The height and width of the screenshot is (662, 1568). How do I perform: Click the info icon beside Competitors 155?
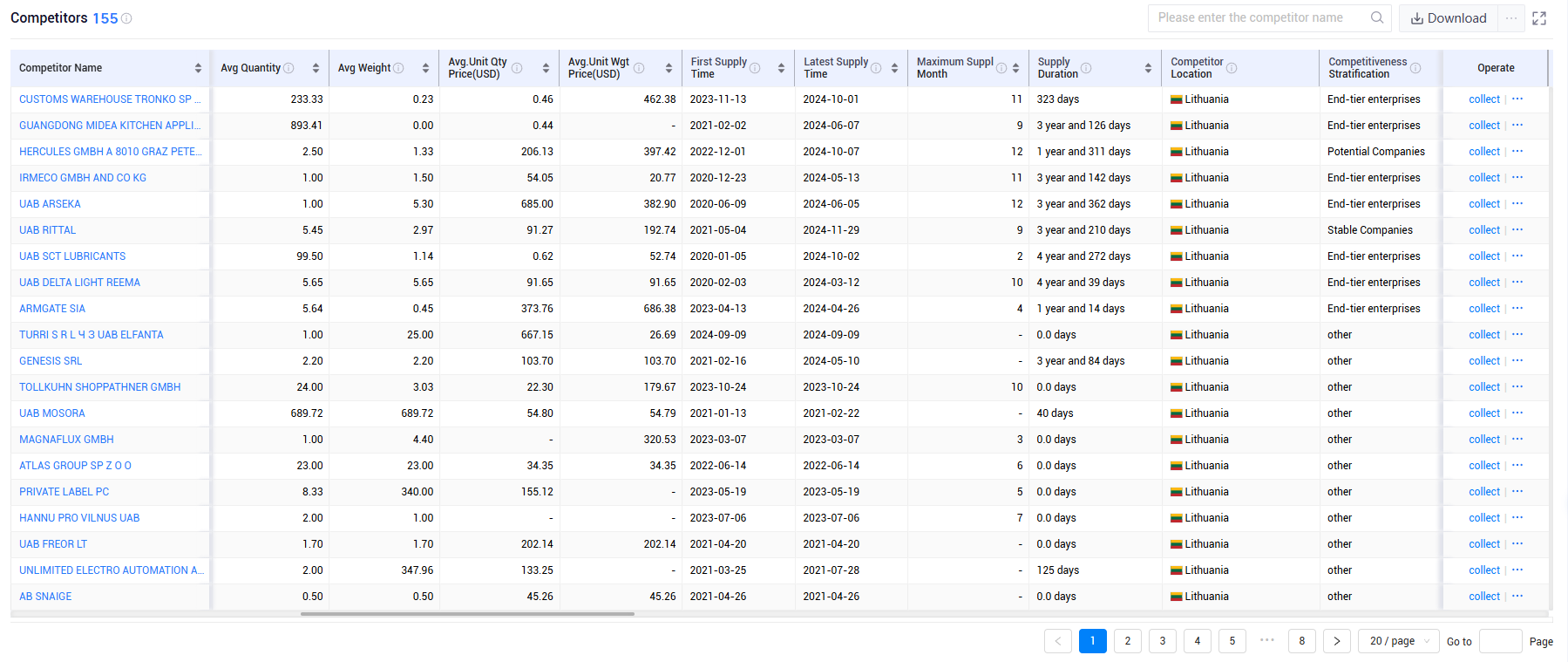pyautogui.click(x=126, y=18)
